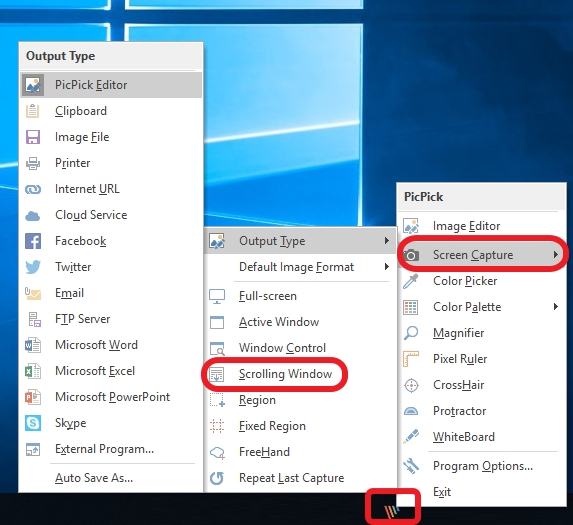Click the Pixel Ruler icon
The height and width of the screenshot is (525, 573).
(x=411, y=359)
